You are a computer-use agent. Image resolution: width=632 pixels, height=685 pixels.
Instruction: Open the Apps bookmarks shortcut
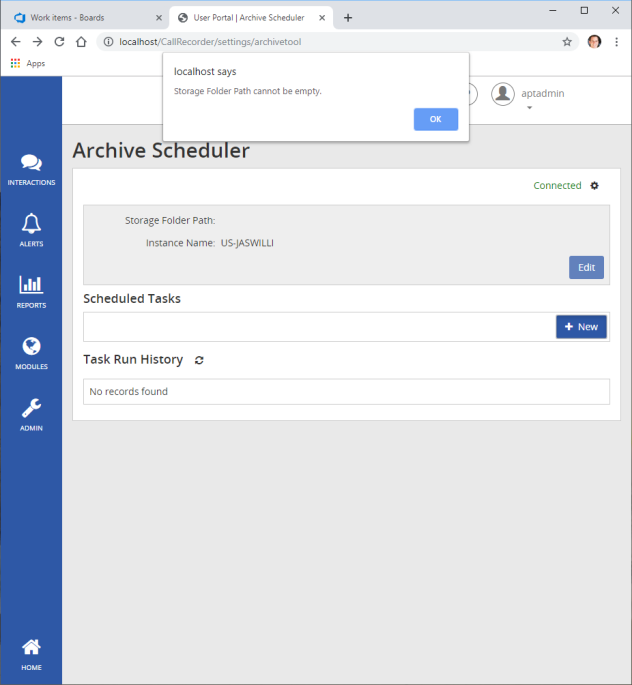point(28,63)
